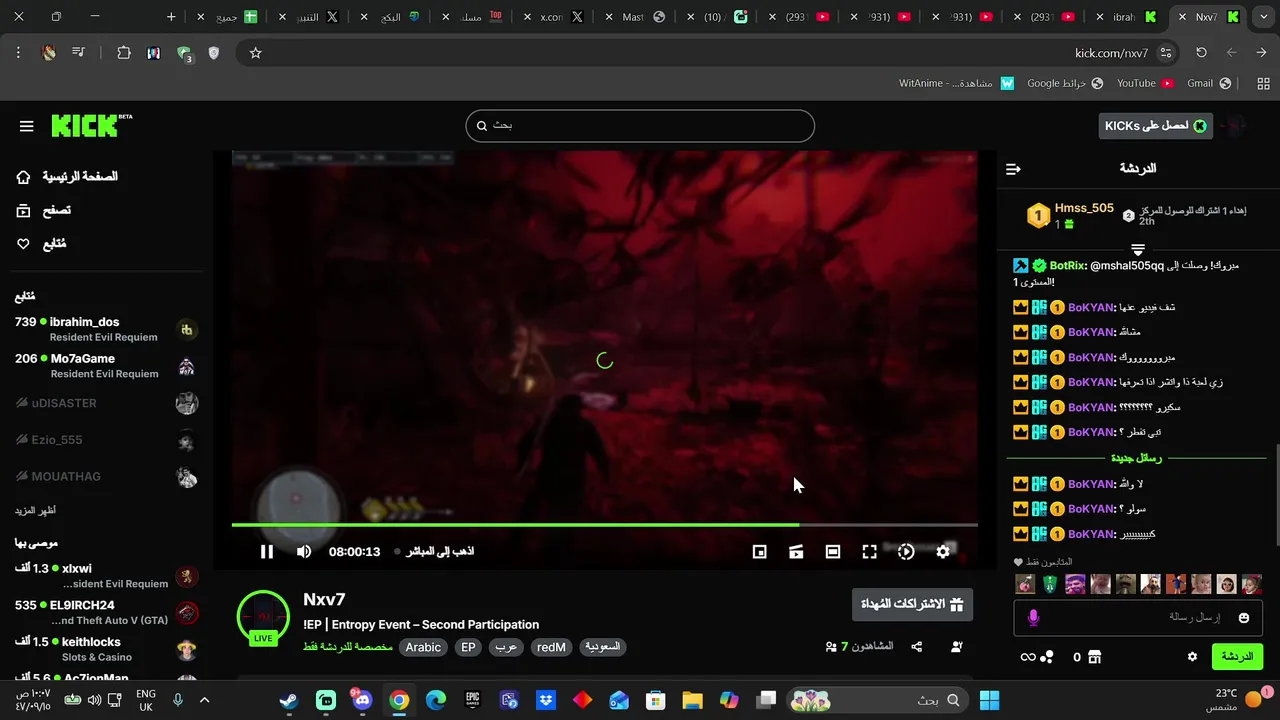
Task: Open recommended channel xlxwi
Action: tap(105, 575)
